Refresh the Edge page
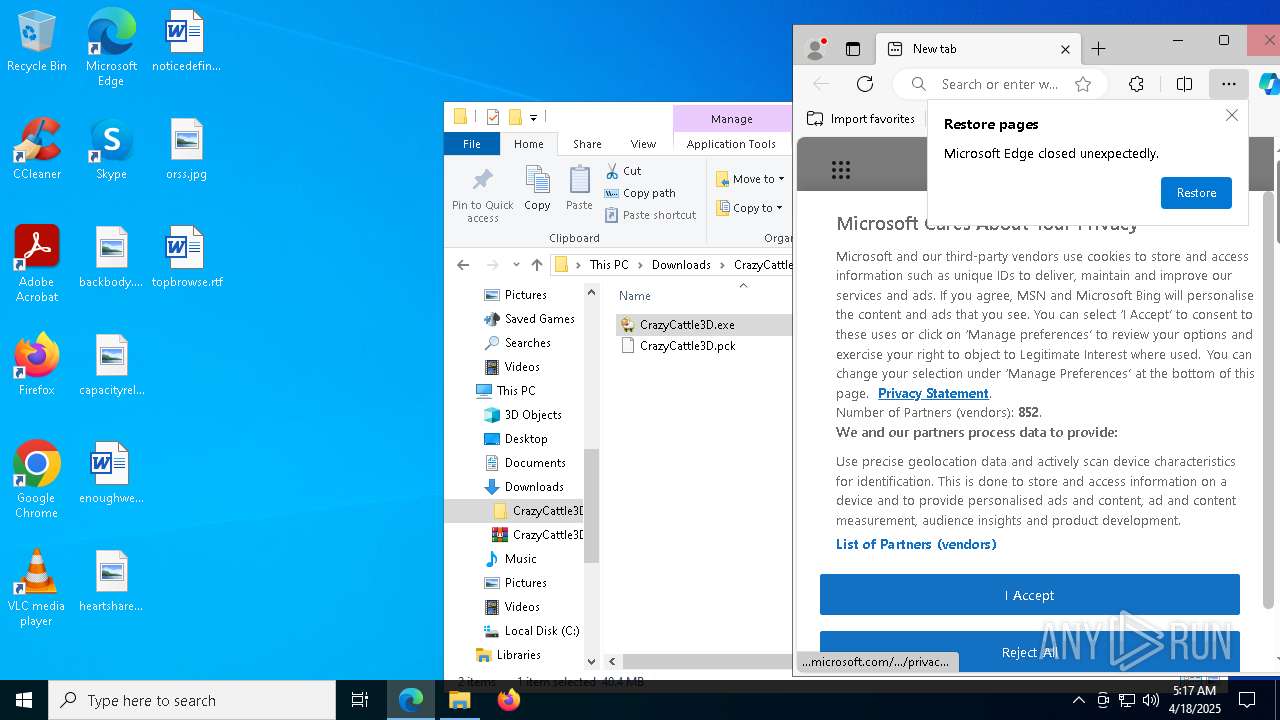The height and width of the screenshot is (720, 1280). tap(865, 84)
